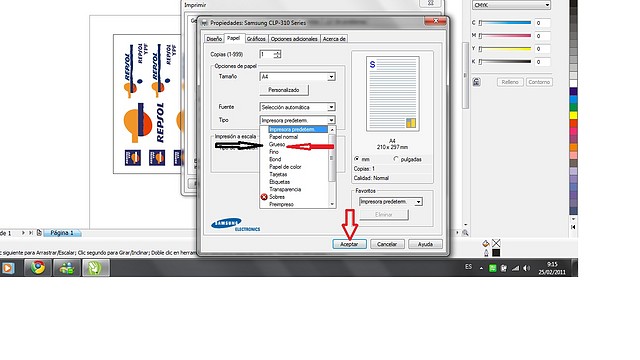
Task: Choose Grueso from the Tipo list
Action: click(x=277, y=144)
